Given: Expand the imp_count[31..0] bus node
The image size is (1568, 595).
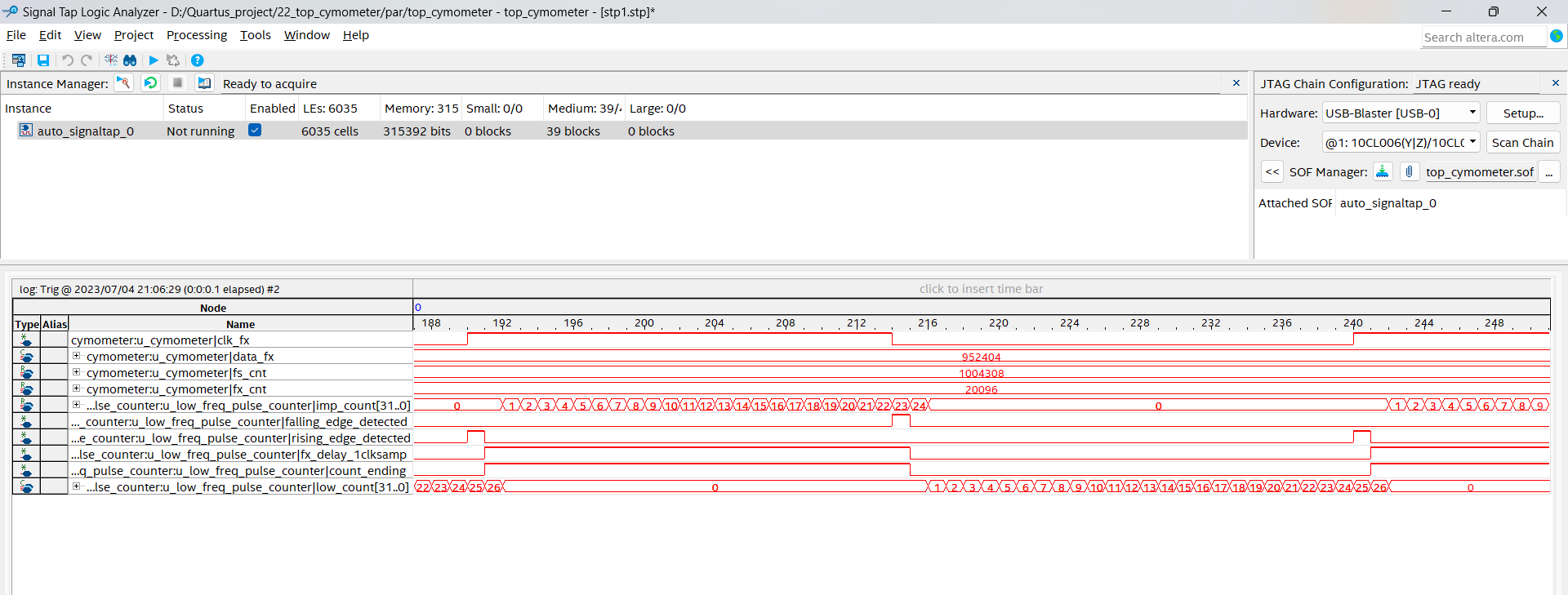Looking at the screenshot, I should 76,405.
